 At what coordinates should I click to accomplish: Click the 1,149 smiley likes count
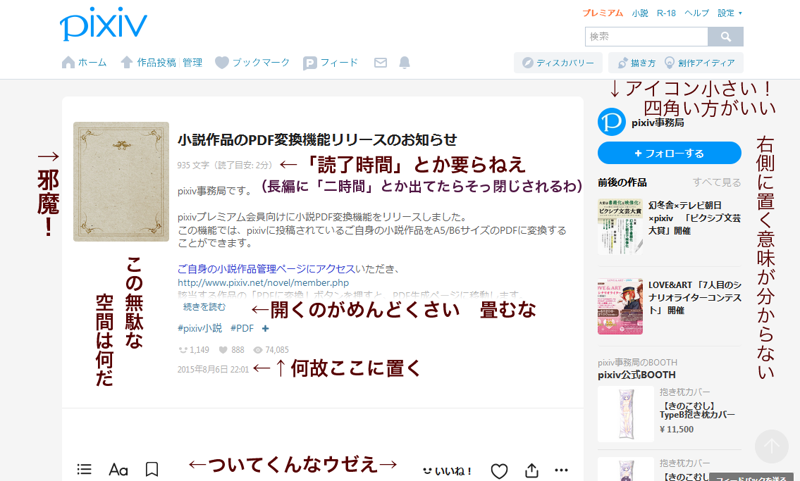click(x=194, y=350)
